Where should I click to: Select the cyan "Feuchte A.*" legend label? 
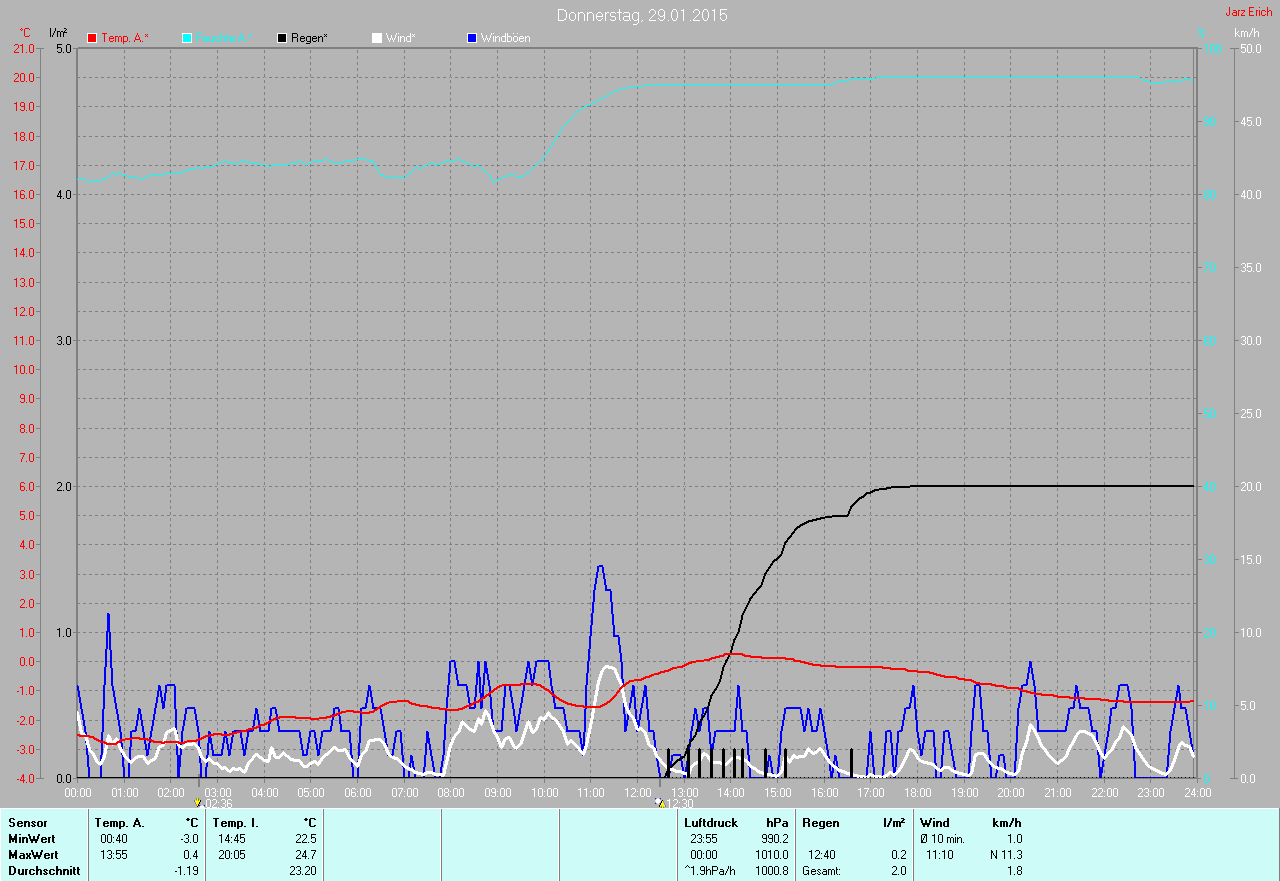point(222,38)
